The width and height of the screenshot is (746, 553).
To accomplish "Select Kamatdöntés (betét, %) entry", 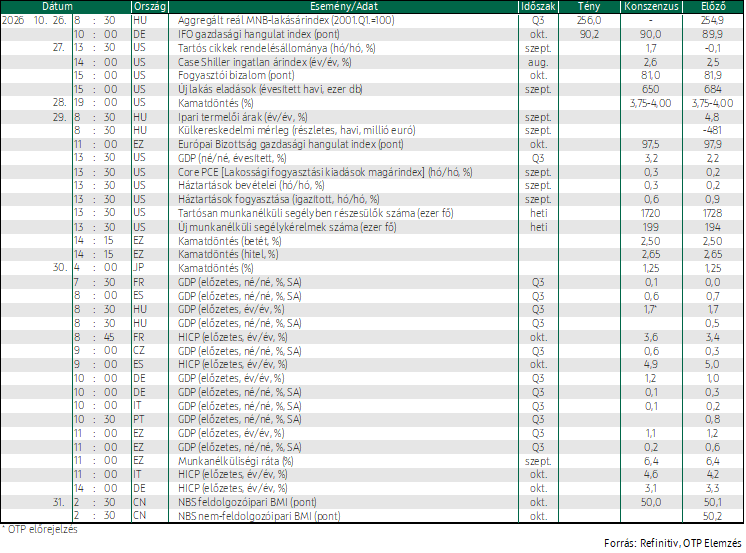I will [229, 241].
